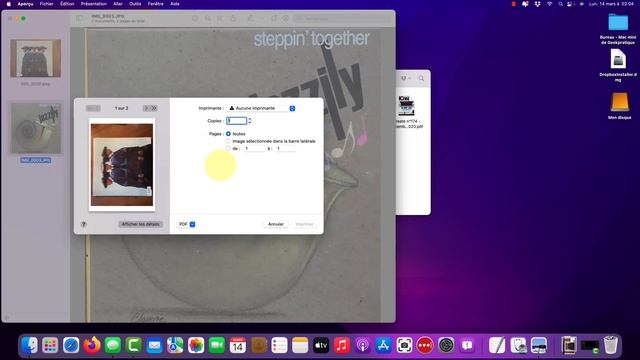Open the Finder icon in the Dock

(29, 345)
